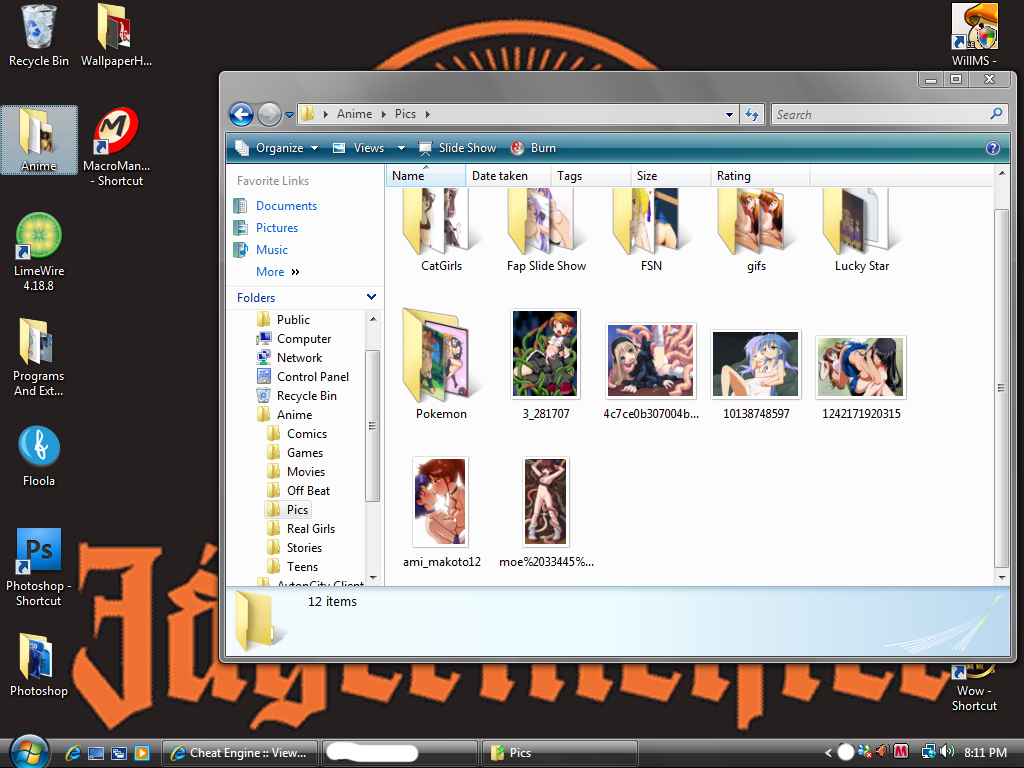Launch Internet Explorer from the Quick Launch bar
The width and height of the screenshot is (1024, 768).
(x=73, y=753)
